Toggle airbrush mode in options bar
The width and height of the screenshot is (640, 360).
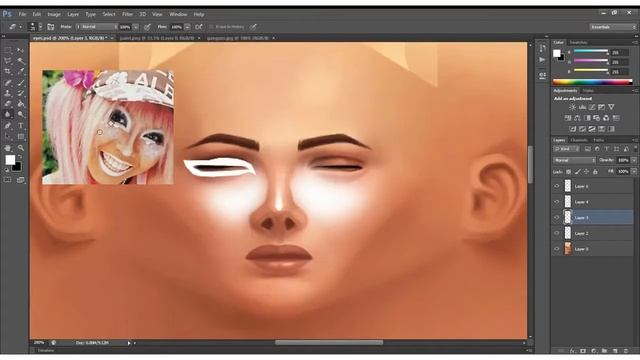(x=199, y=27)
